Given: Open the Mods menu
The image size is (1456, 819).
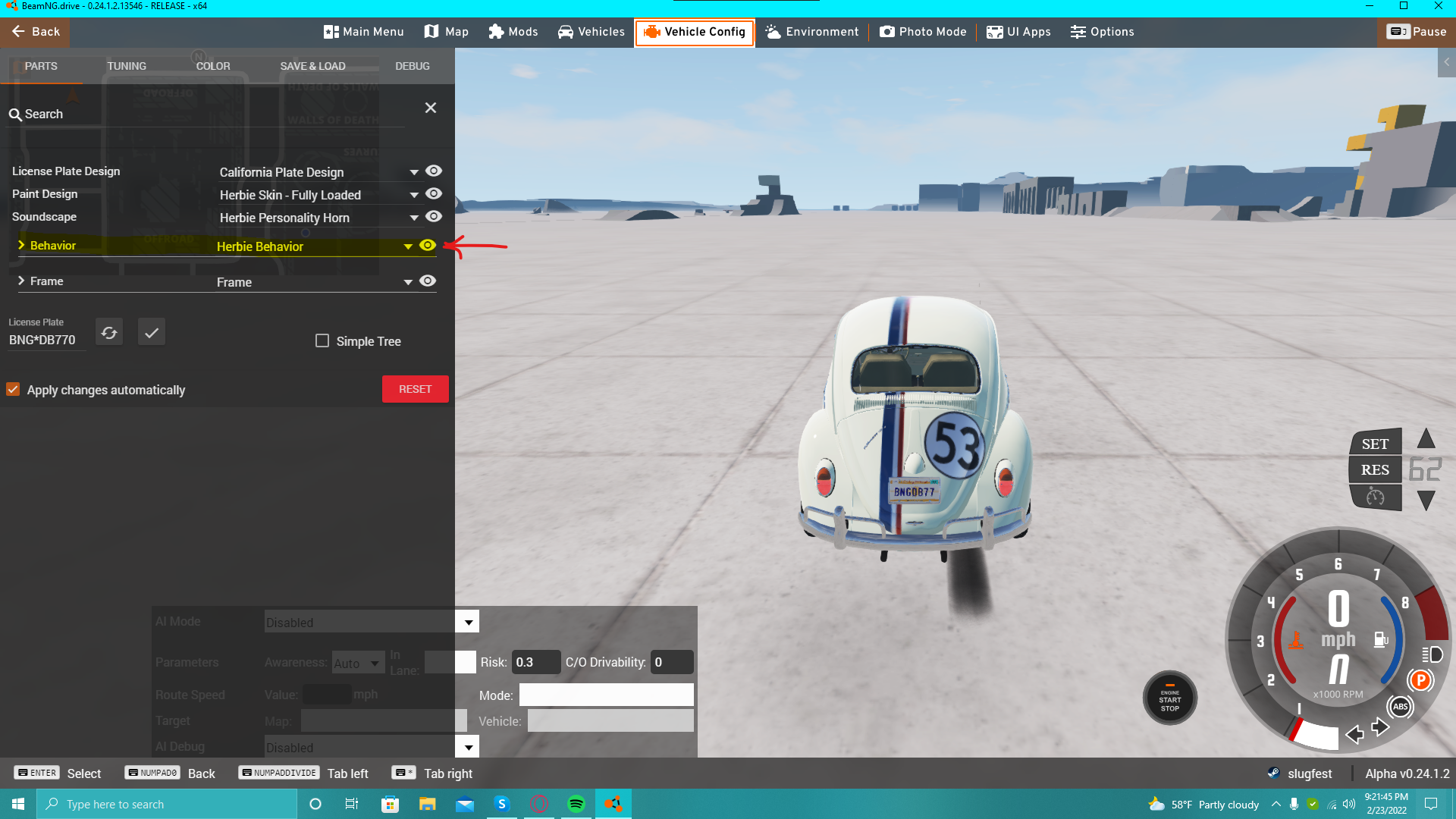Looking at the screenshot, I should click(x=513, y=32).
